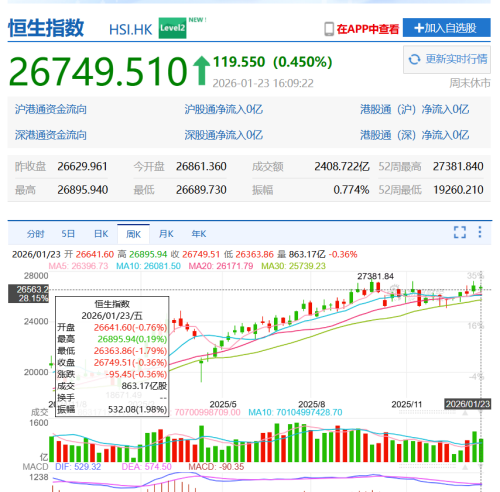Open the 沪港通资金流向 link
500x492 pixels.
(x=51, y=109)
